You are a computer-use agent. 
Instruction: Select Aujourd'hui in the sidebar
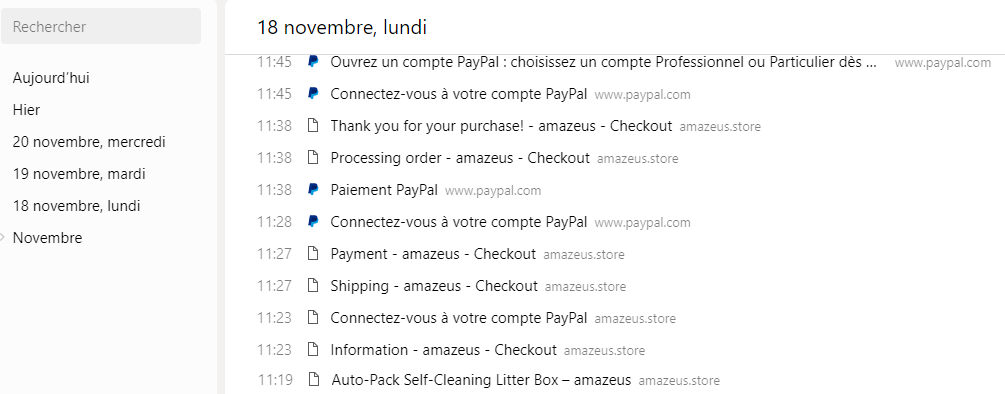[51, 78]
